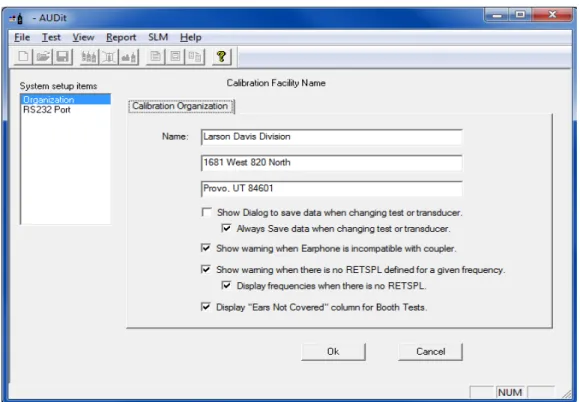Click the middle report page toolbar icon
The width and height of the screenshot is (580, 402).
click(175, 57)
